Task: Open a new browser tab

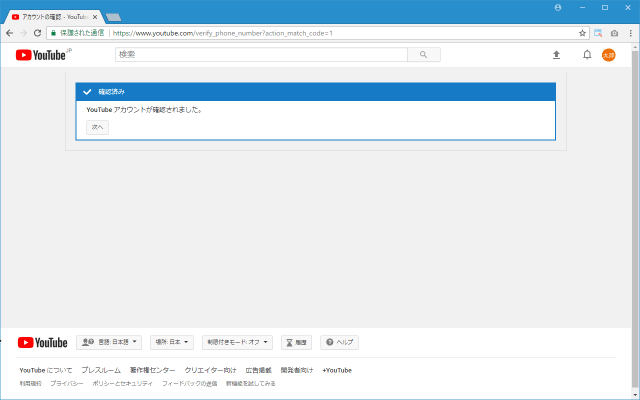Action: point(113,17)
